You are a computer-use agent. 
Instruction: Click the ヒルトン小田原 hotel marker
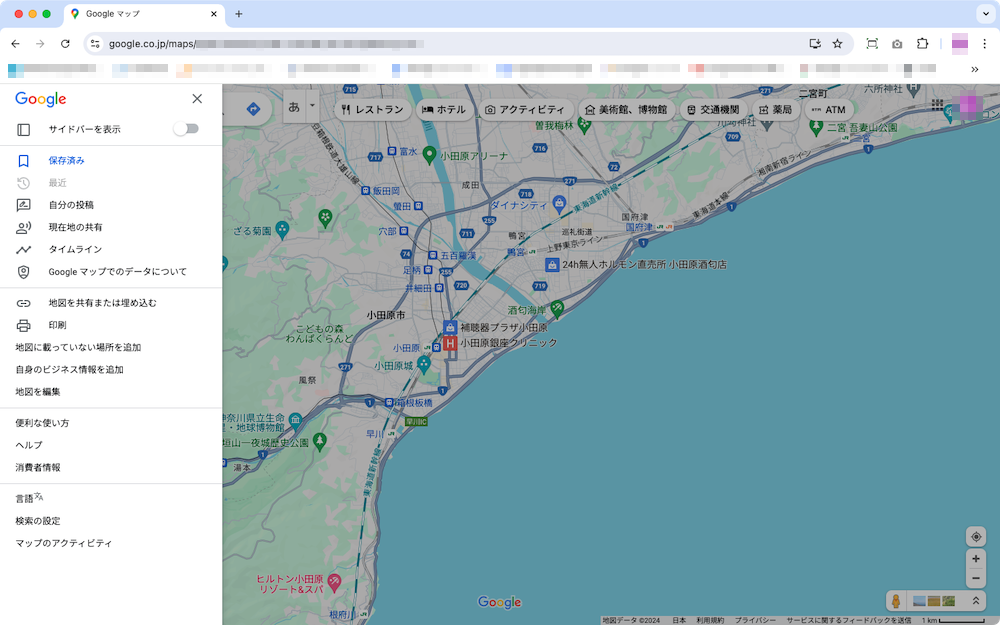point(334,582)
